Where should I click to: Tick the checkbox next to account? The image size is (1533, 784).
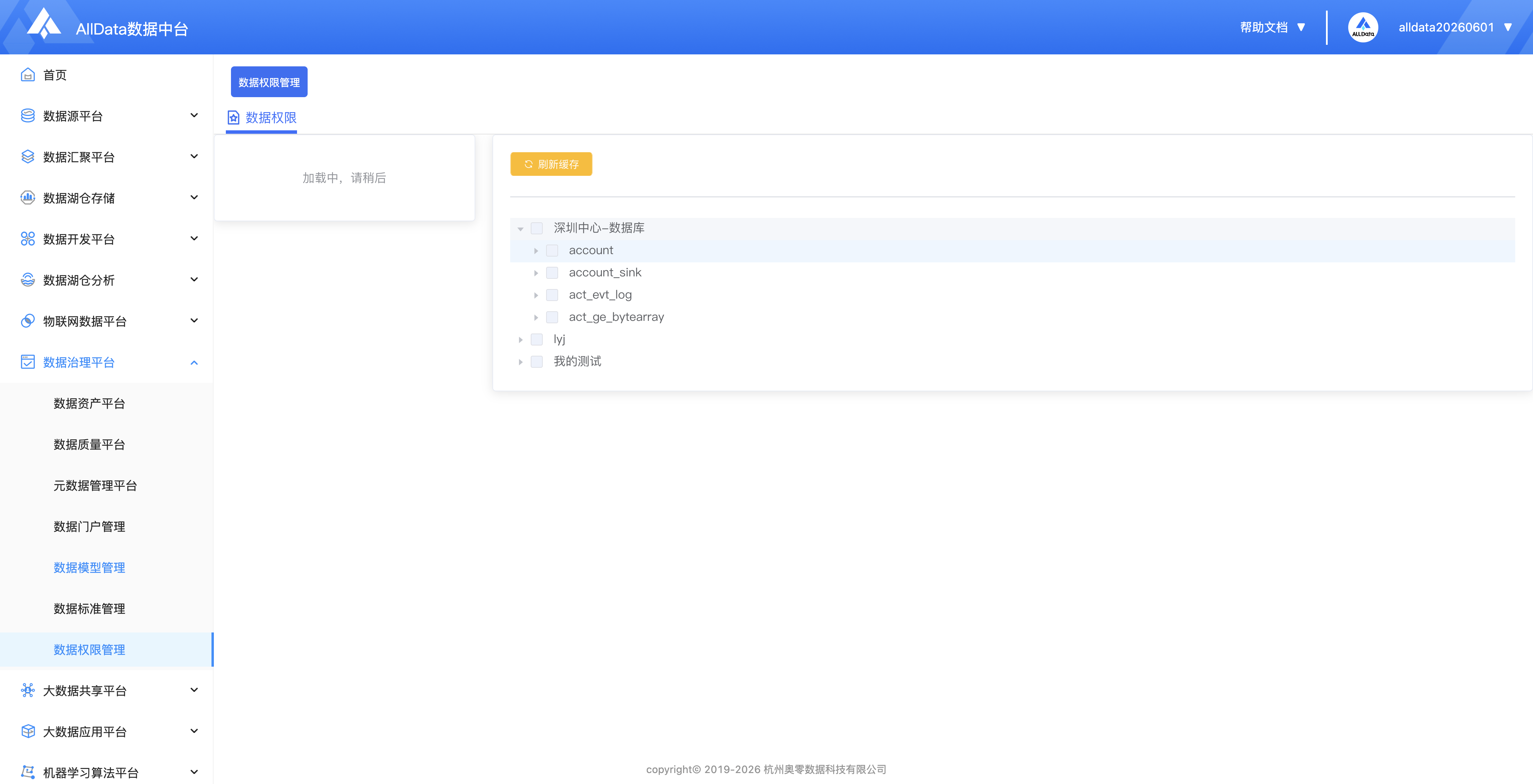[552, 250]
